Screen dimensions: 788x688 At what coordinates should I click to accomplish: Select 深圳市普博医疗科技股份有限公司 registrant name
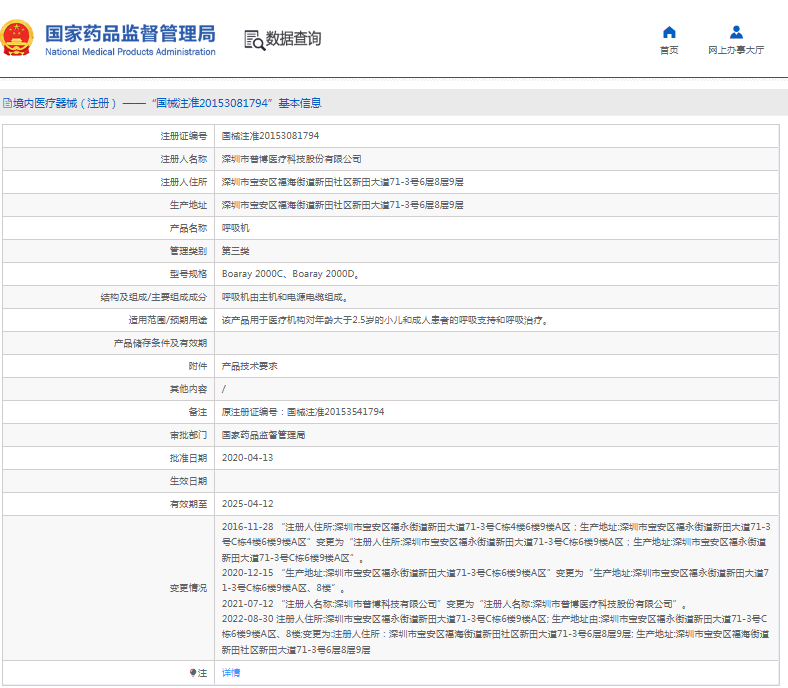pos(291,159)
